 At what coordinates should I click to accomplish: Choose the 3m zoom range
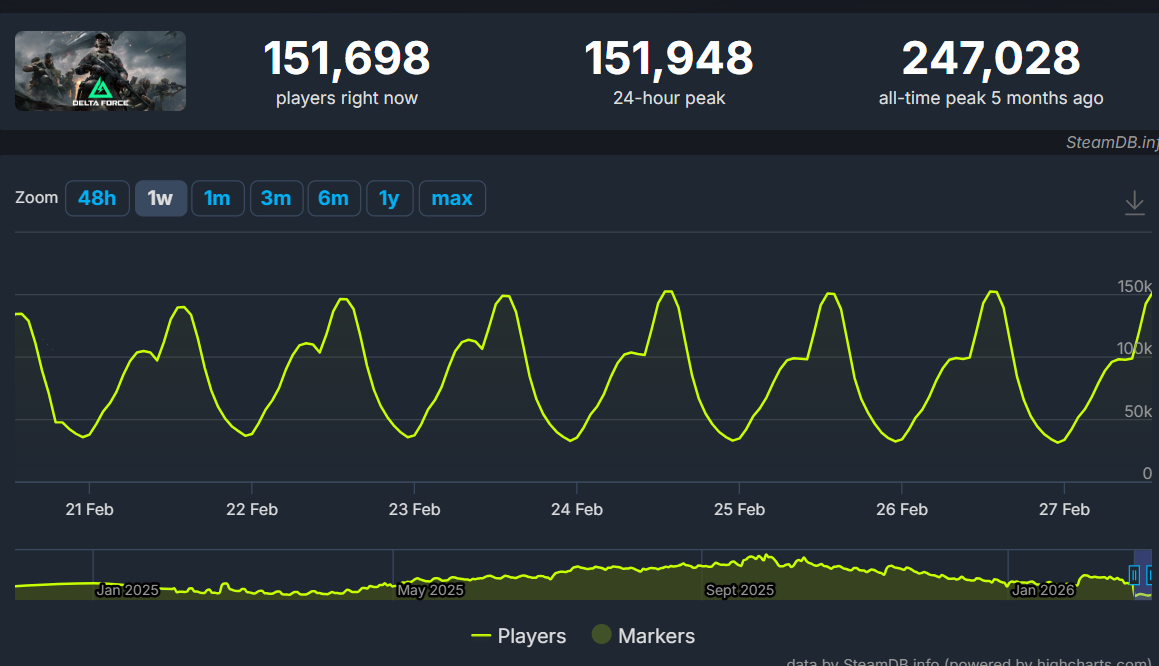[x=276, y=198]
